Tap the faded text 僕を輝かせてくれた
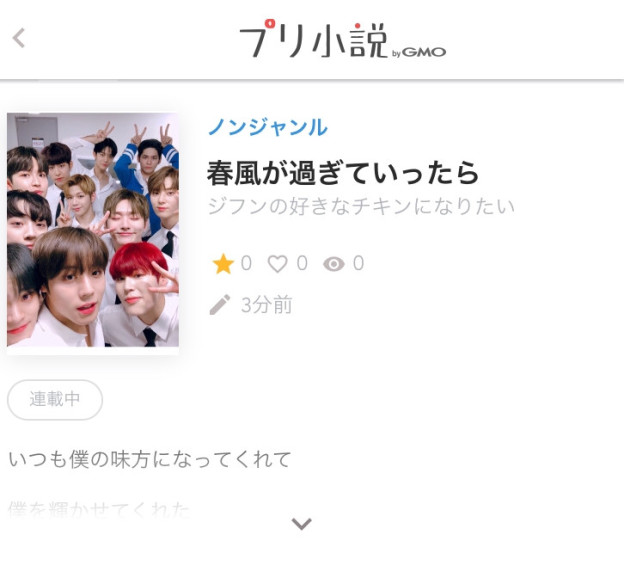 (99, 510)
